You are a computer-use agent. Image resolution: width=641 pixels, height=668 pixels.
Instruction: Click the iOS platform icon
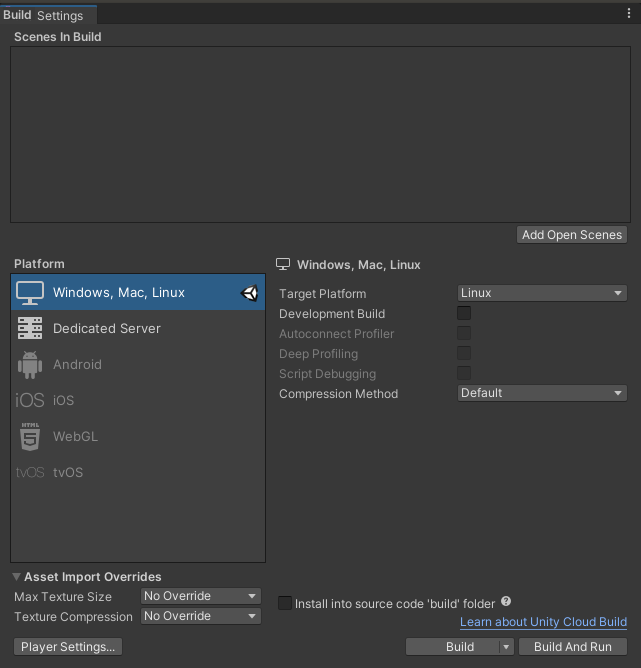[x=30, y=401]
